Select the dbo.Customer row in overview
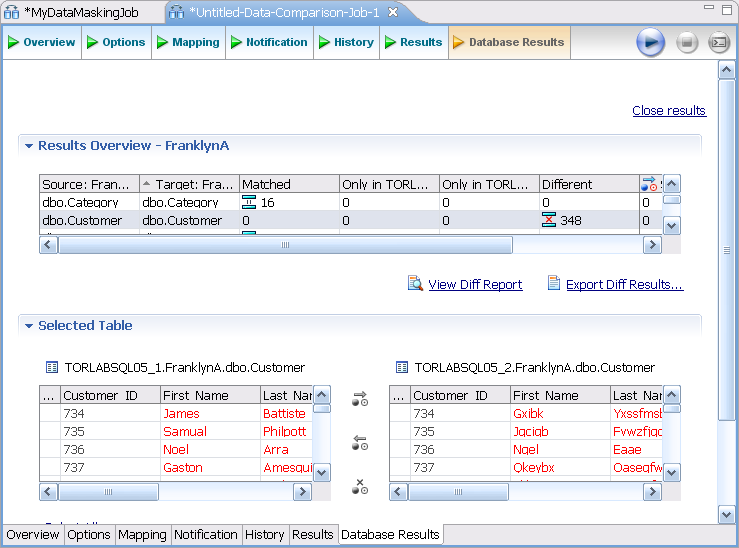 click(x=82, y=220)
